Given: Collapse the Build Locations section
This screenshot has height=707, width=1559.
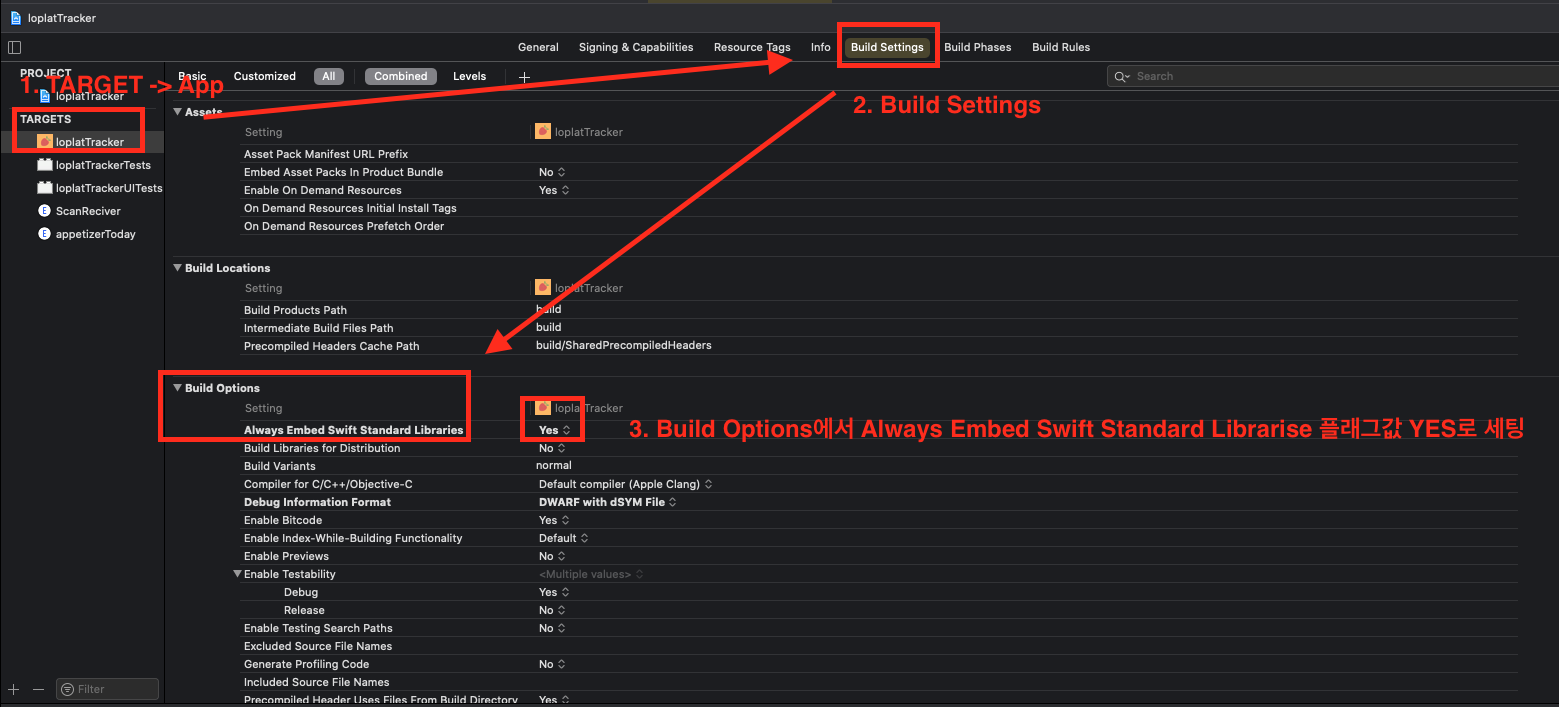Looking at the screenshot, I should [x=178, y=268].
